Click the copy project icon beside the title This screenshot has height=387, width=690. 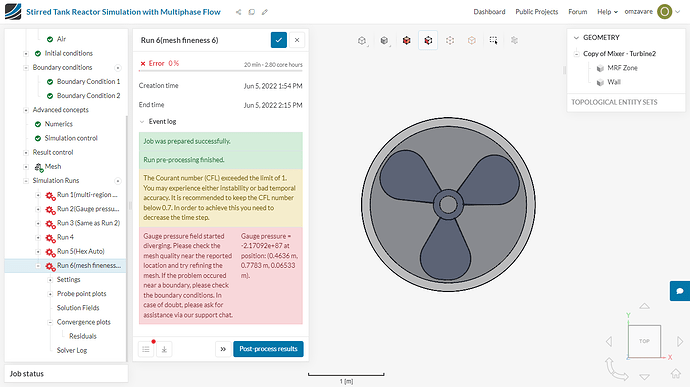(x=252, y=12)
